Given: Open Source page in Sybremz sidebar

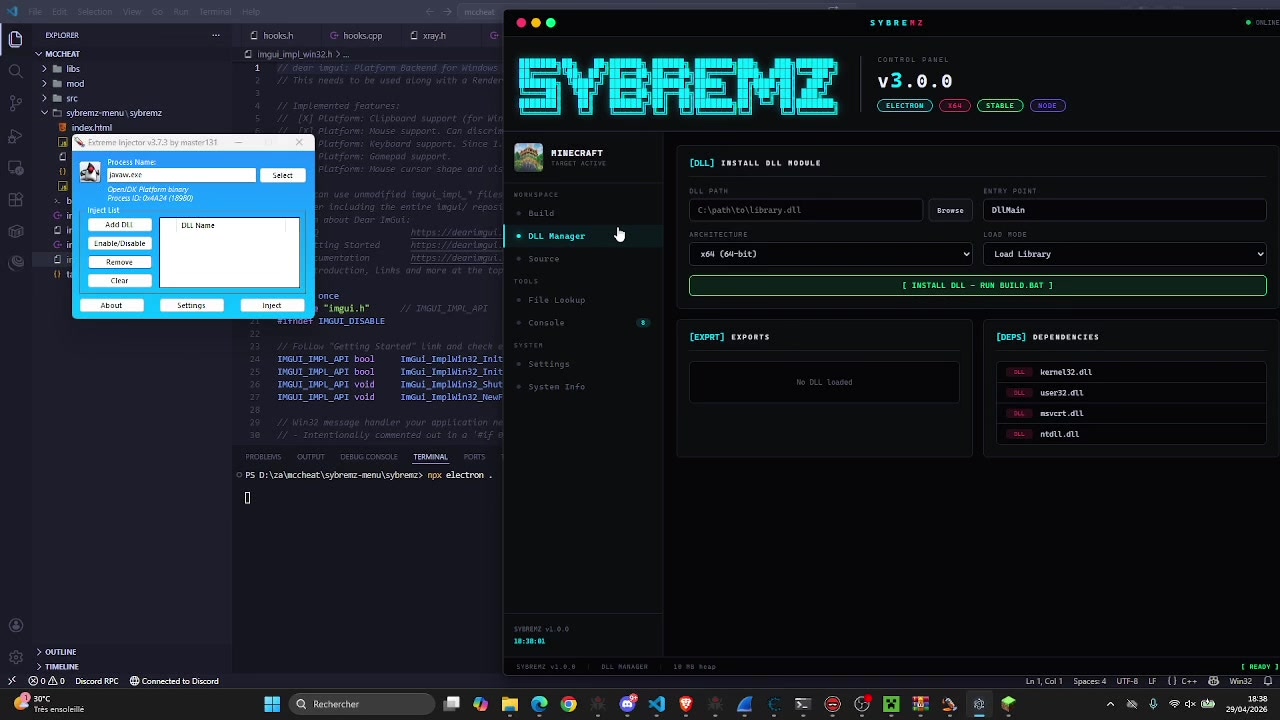Looking at the screenshot, I should [x=585, y=259].
